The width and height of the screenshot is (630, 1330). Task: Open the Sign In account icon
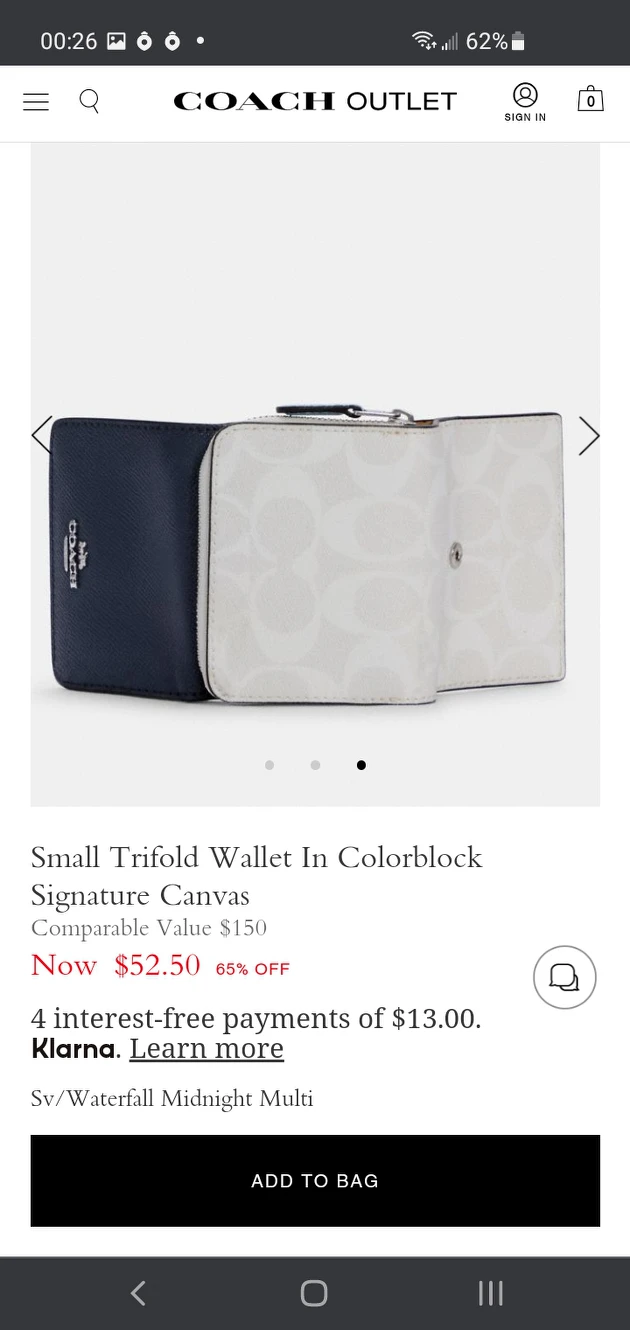point(525,102)
